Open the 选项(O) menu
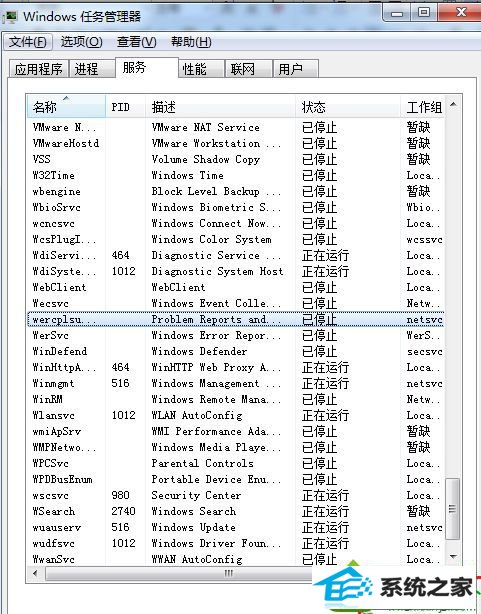481x614 pixels. click(81, 42)
